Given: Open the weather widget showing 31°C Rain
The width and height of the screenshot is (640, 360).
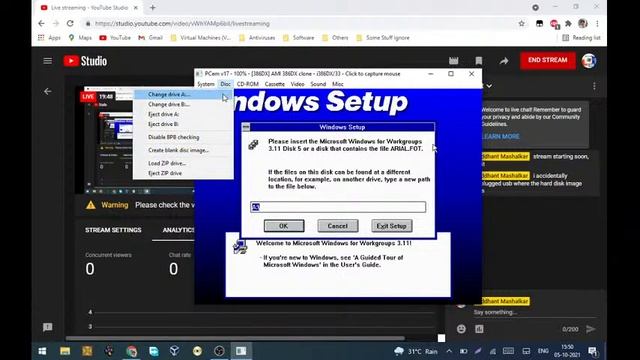Looking at the screenshot, I should [416, 351].
